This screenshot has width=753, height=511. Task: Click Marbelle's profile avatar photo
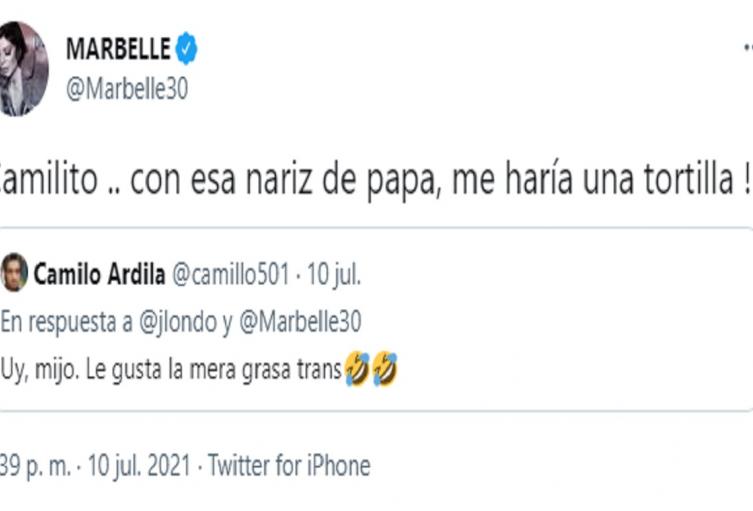pyautogui.click(x=23, y=68)
